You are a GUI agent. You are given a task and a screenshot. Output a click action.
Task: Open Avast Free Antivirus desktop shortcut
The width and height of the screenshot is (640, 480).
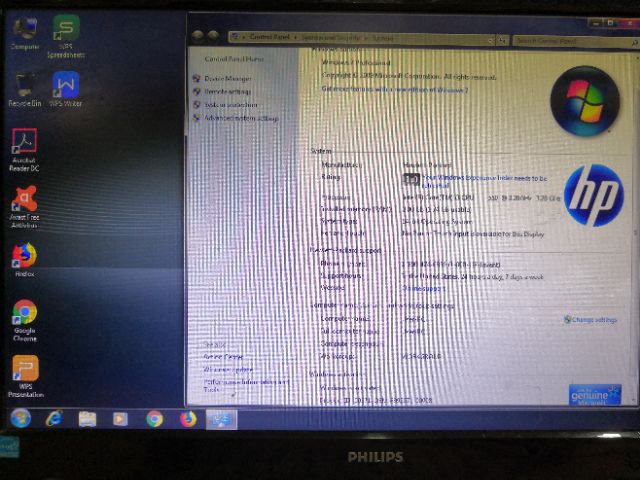24,205
